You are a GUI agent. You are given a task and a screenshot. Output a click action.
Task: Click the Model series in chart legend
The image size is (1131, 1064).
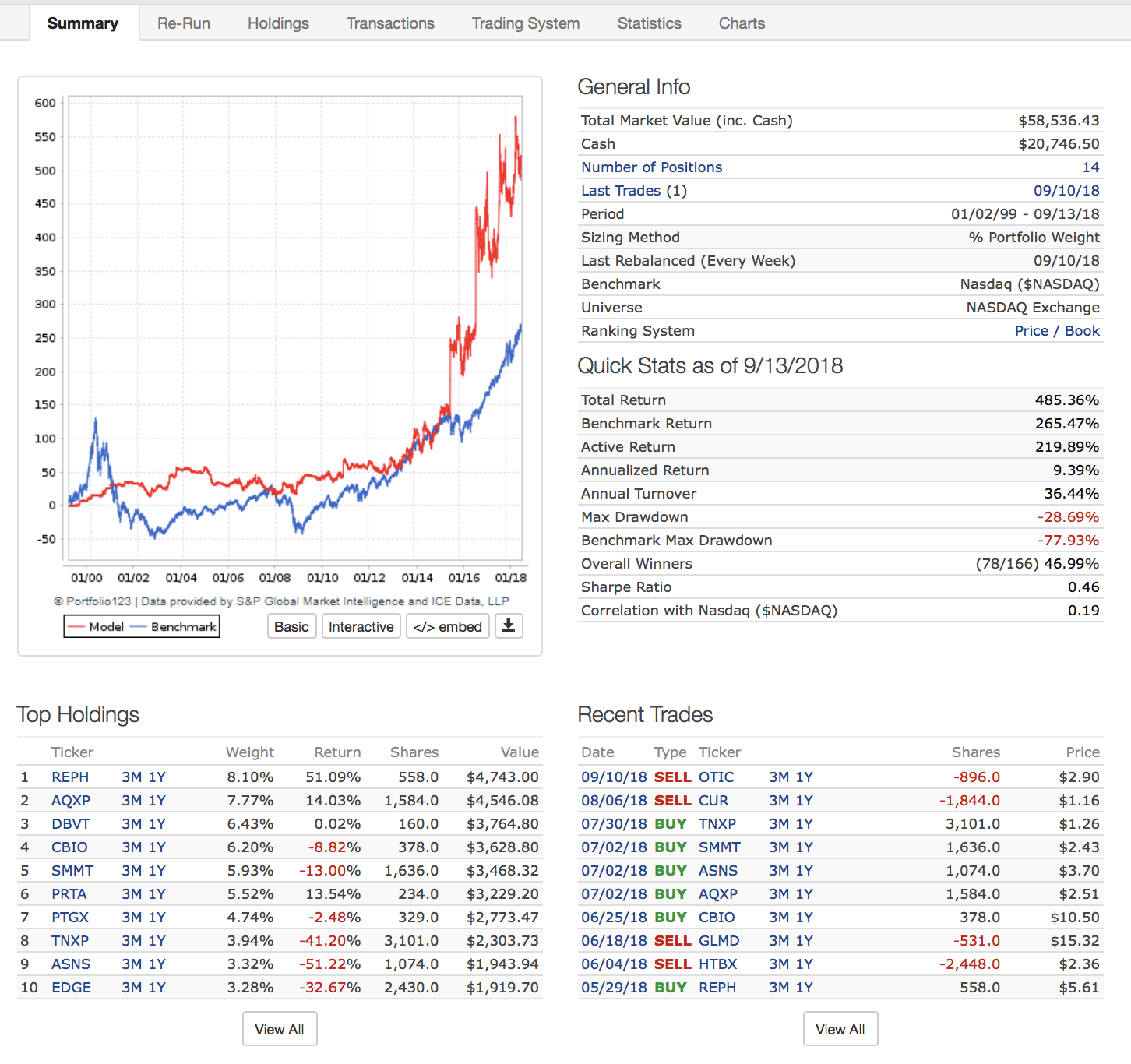(x=97, y=627)
